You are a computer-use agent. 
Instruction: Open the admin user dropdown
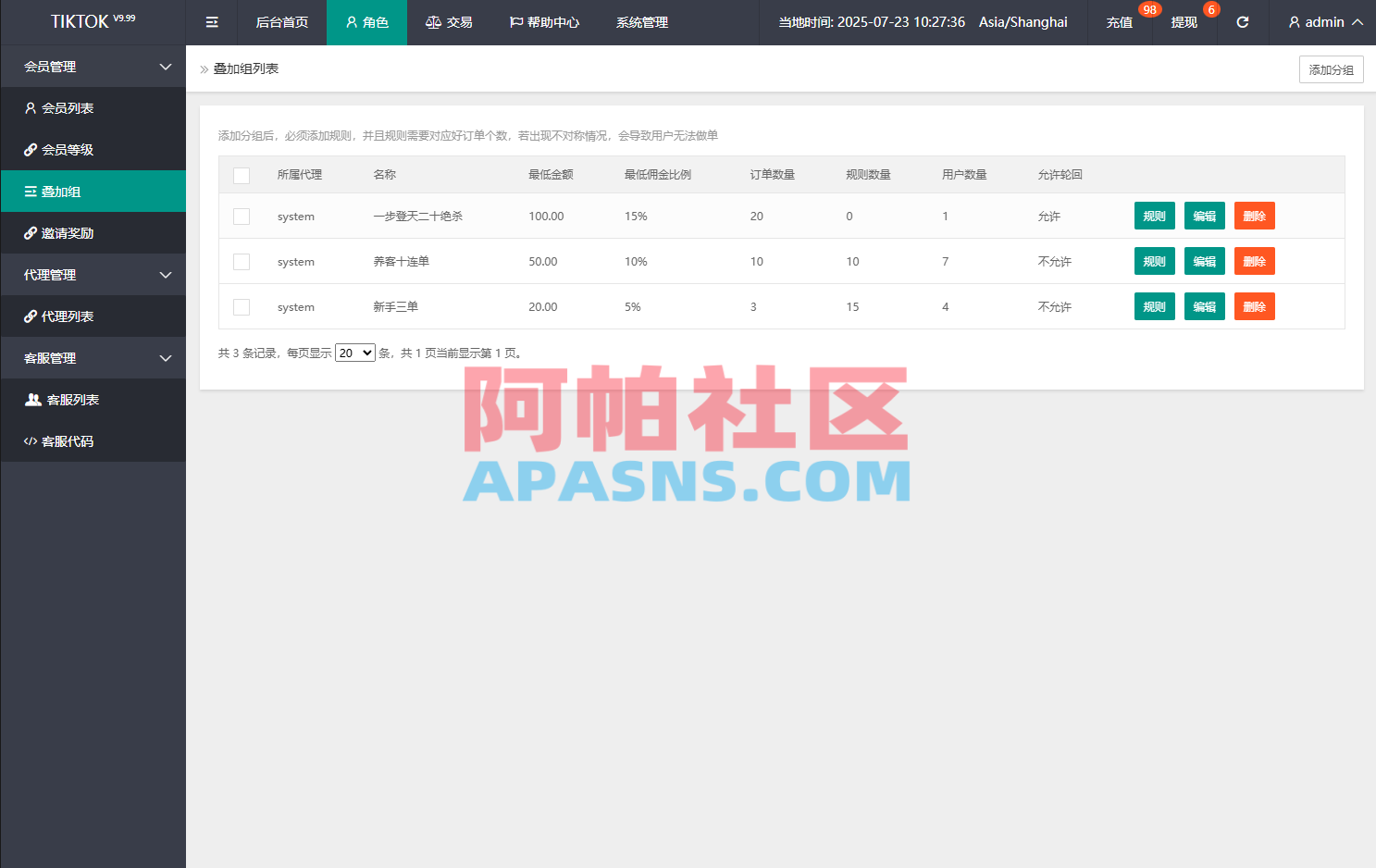1325,22
